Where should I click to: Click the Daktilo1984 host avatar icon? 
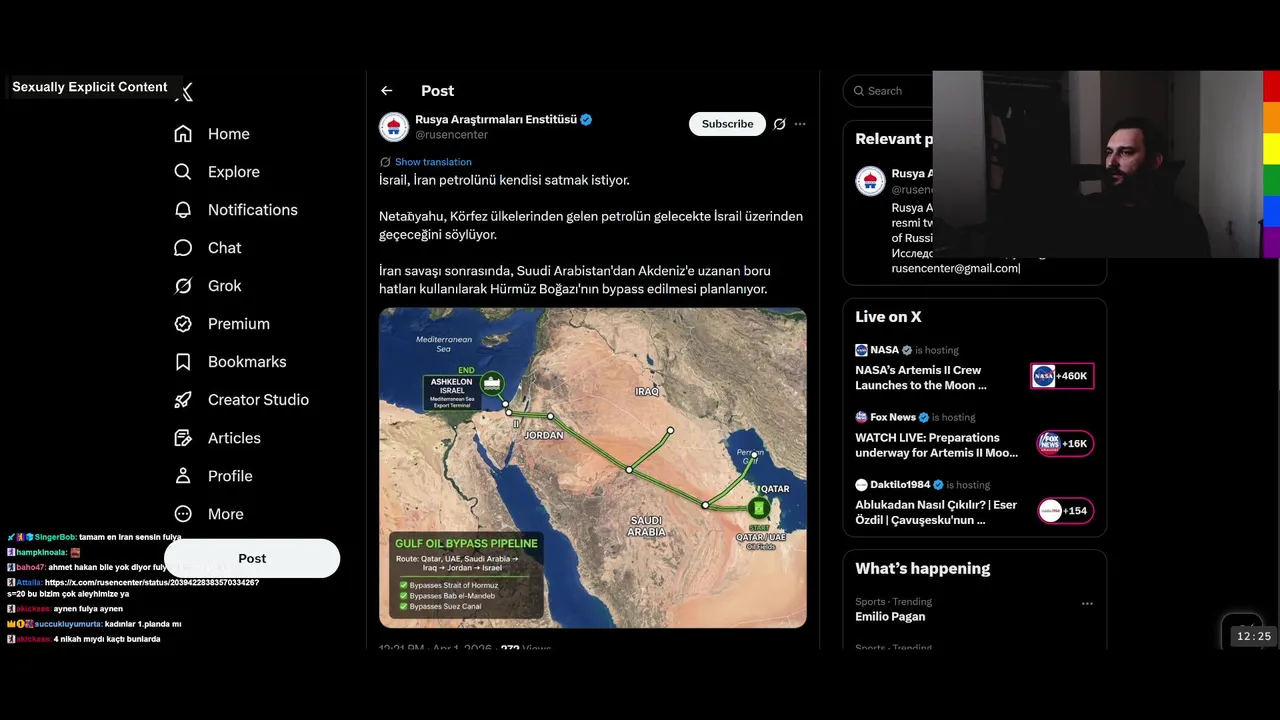(861, 485)
